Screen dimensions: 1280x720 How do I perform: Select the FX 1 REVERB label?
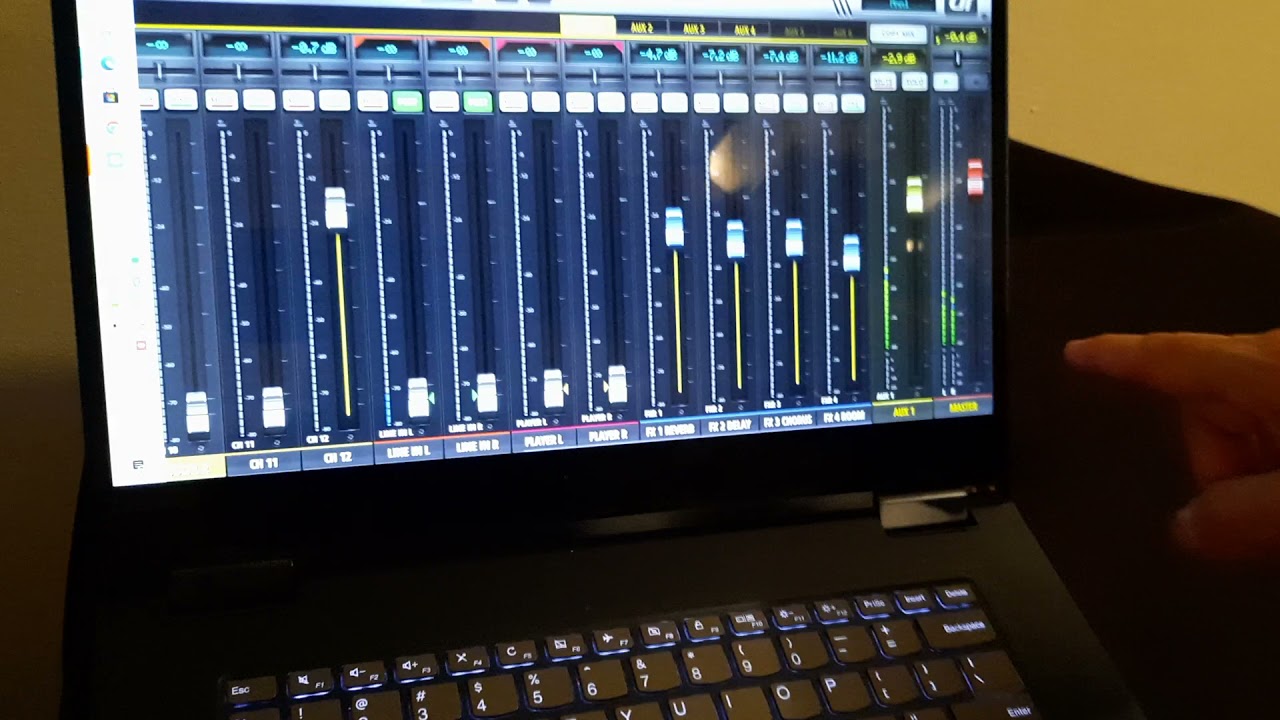tap(672, 430)
